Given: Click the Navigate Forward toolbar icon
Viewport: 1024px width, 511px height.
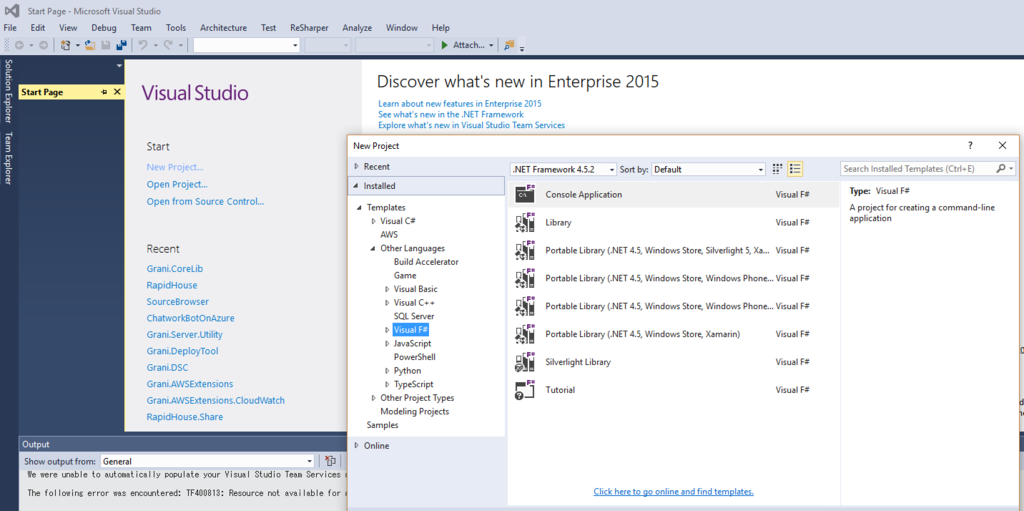Looking at the screenshot, I should coord(43,45).
